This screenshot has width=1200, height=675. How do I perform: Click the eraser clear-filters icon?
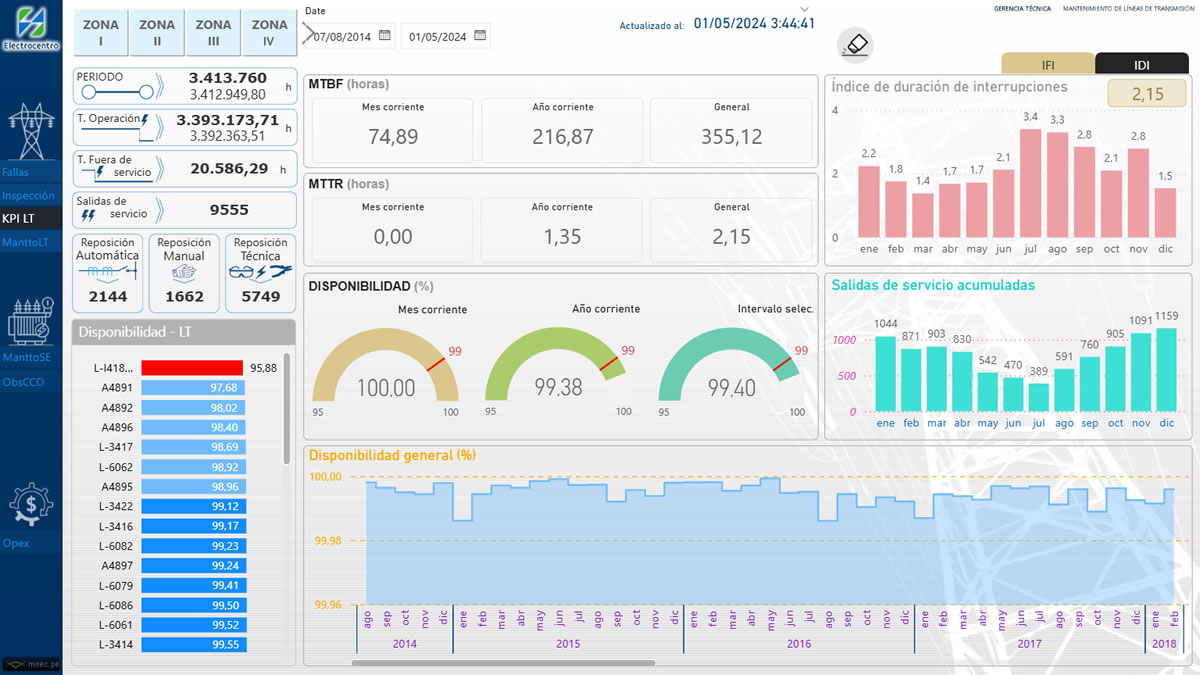pyautogui.click(x=856, y=45)
